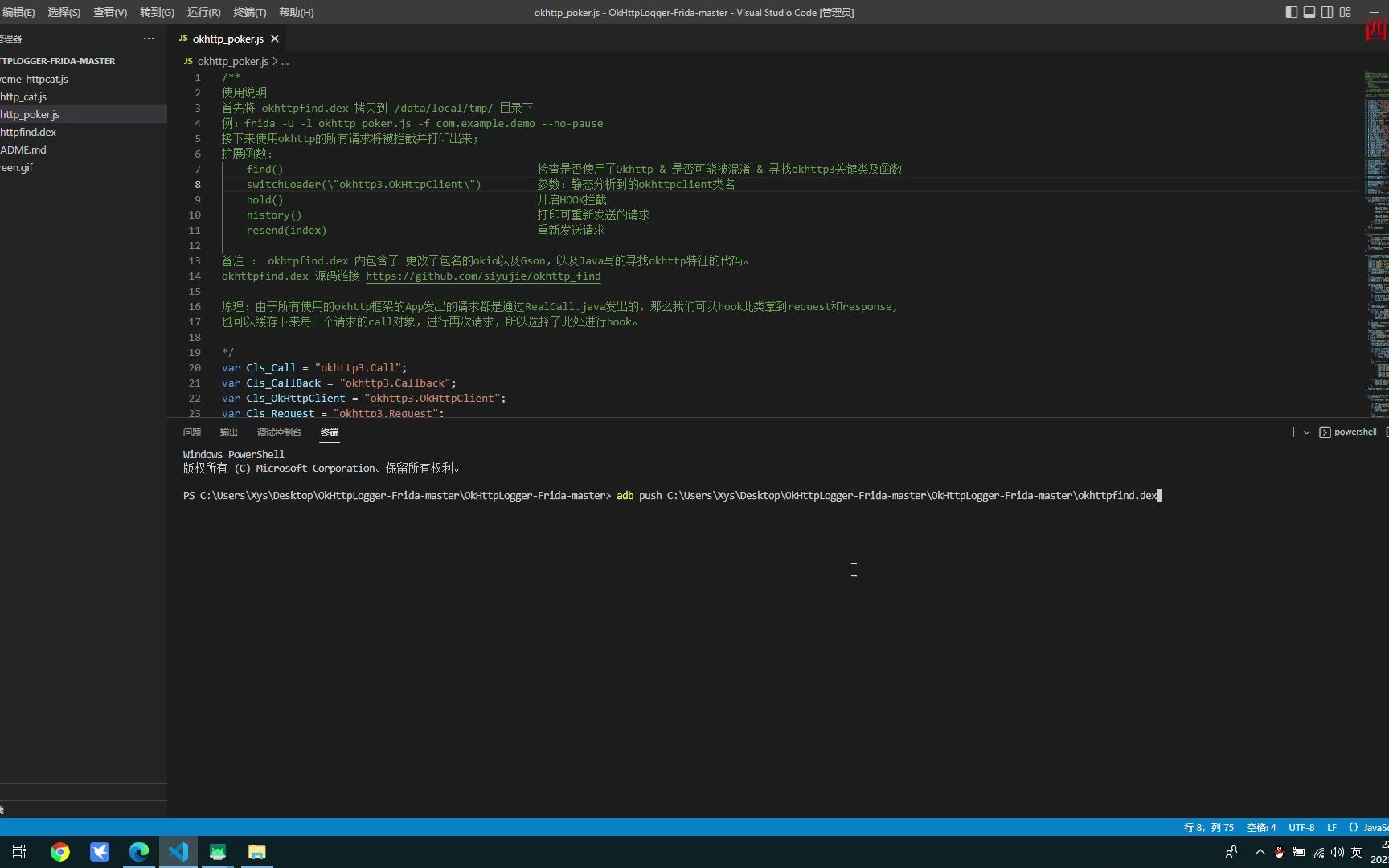
Task: Open the customize layout icon
Action: pyautogui.click(x=1346, y=12)
